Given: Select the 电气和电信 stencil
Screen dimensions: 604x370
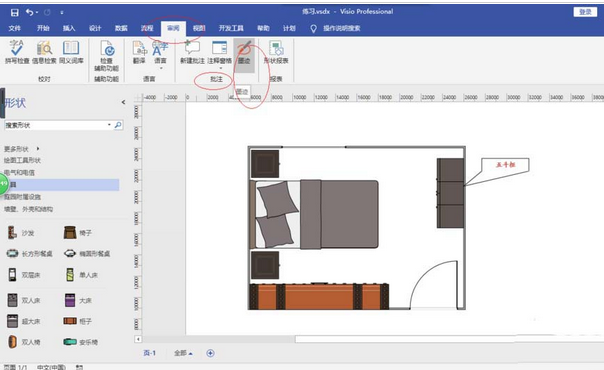Looking at the screenshot, I should click(19, 172).
